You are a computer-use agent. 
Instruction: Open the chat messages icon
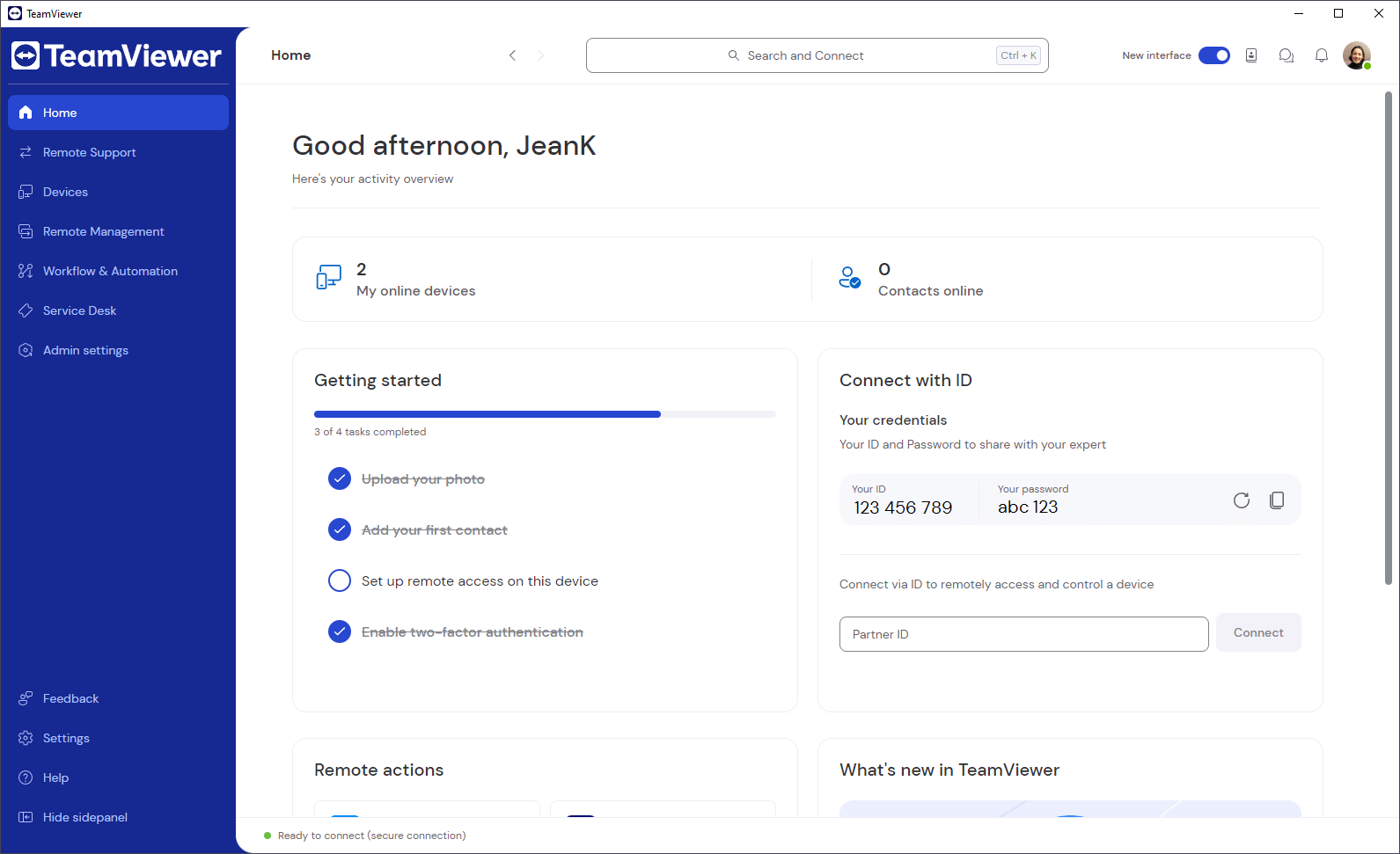(x=1286, y=55)
